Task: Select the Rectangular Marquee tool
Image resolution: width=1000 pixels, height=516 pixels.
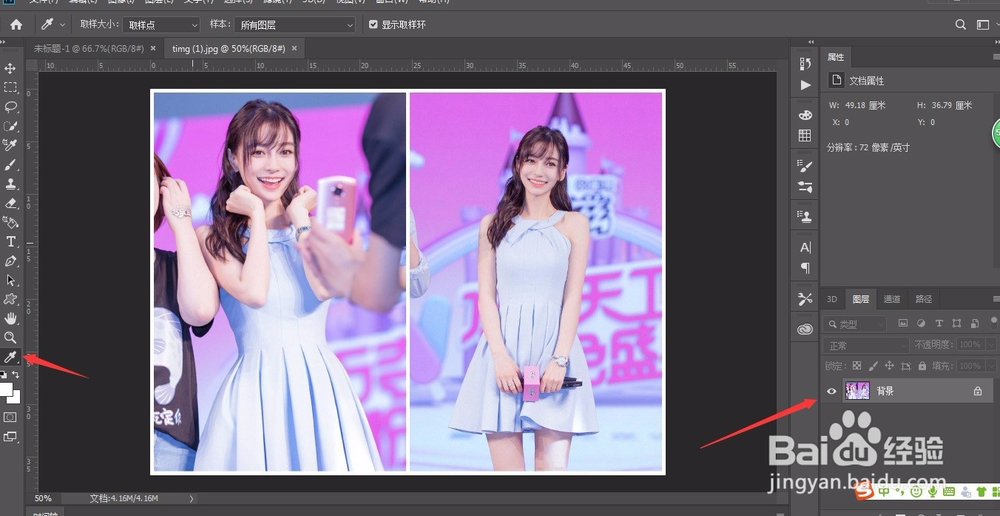Action: pos(10,87)
